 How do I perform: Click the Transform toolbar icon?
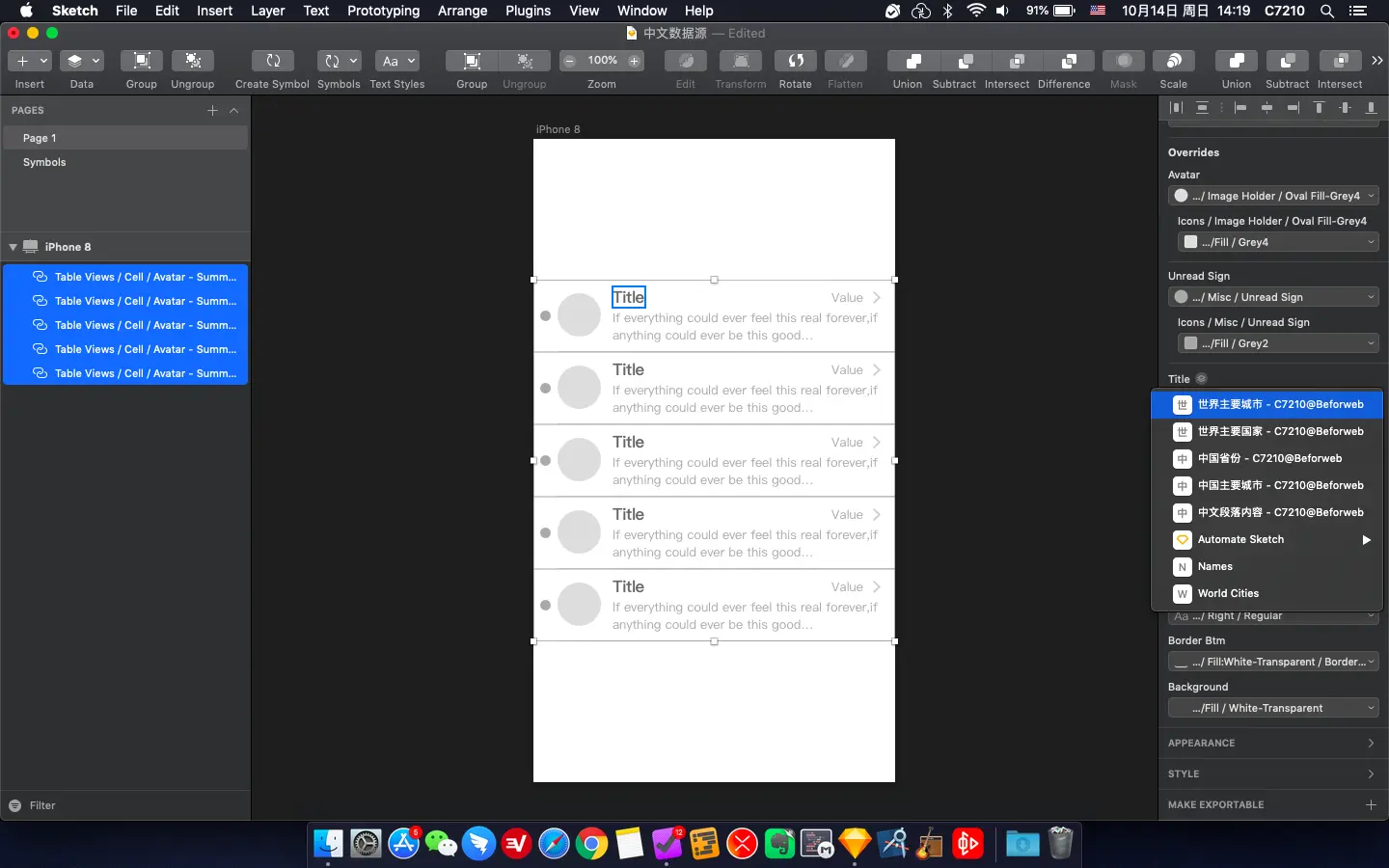[741, 61]
